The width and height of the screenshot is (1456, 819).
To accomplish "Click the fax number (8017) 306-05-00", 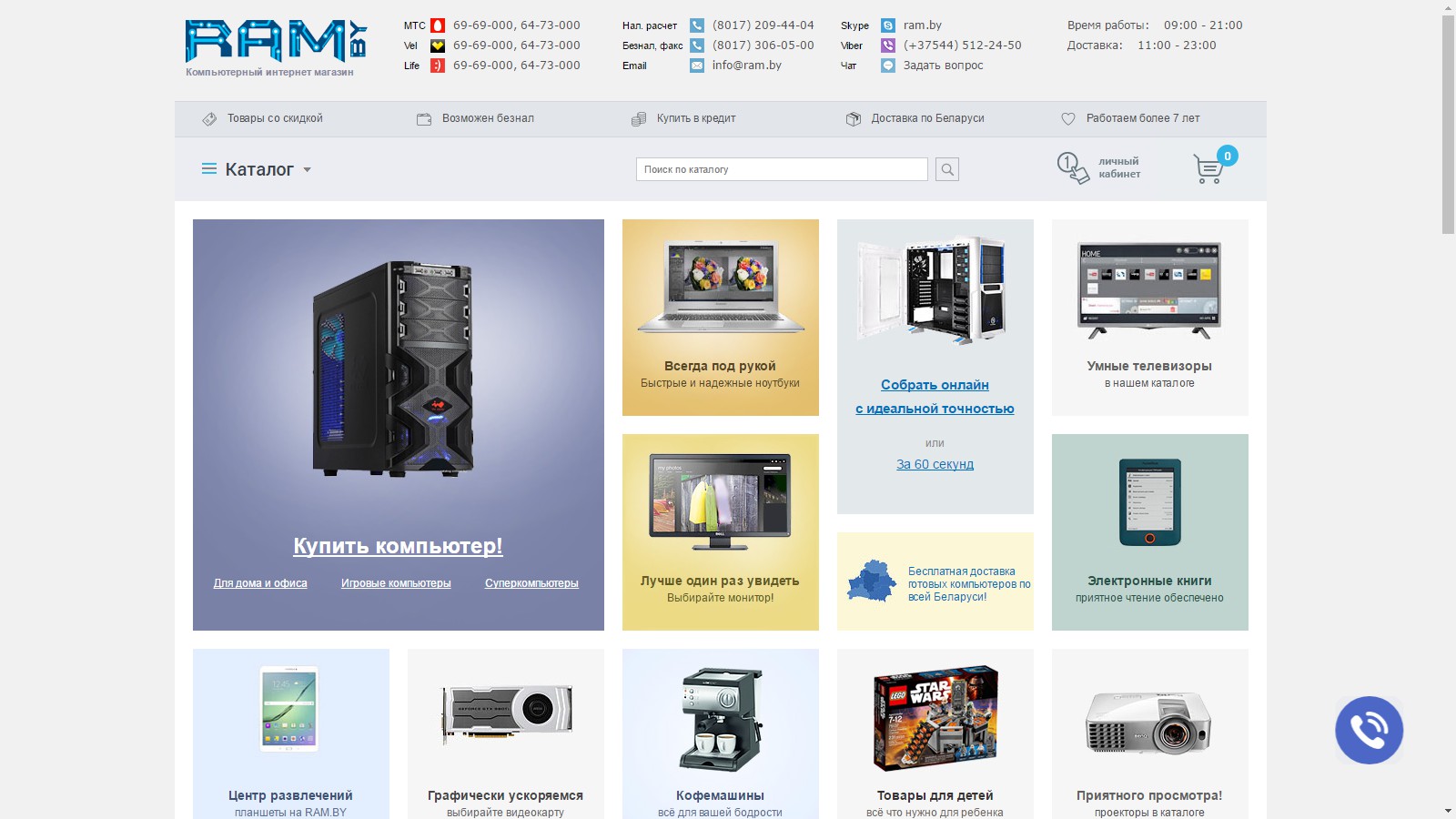I will tap(763, 45).
